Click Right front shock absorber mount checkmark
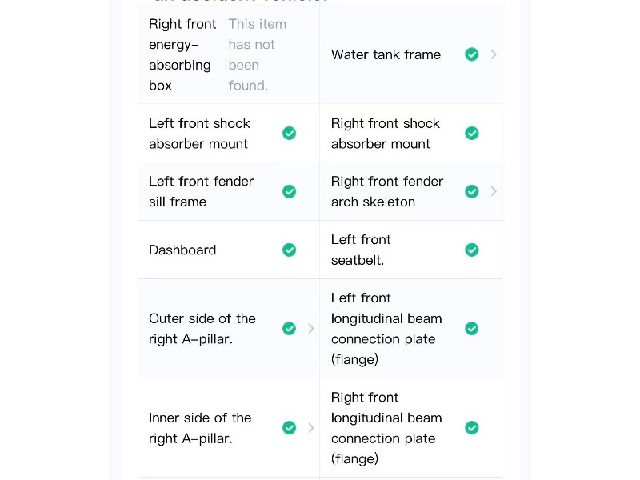The width and height of the screenshot is (640, 480). pyautogui.click(x=472, y=133)
